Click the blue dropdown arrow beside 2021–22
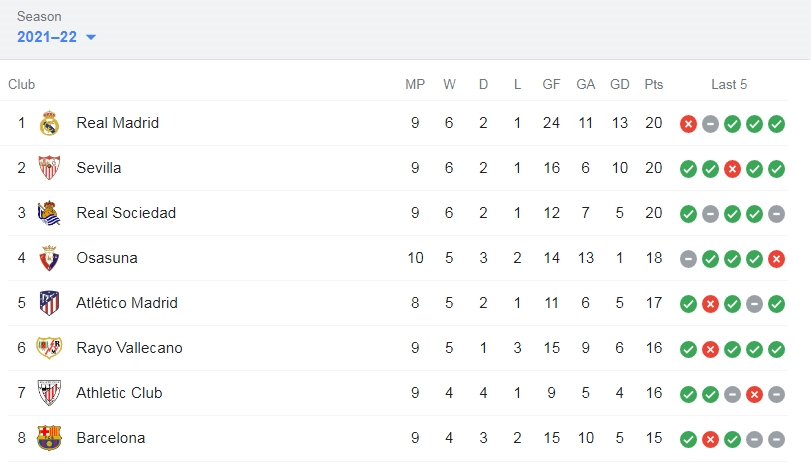 tap(91, 37)
